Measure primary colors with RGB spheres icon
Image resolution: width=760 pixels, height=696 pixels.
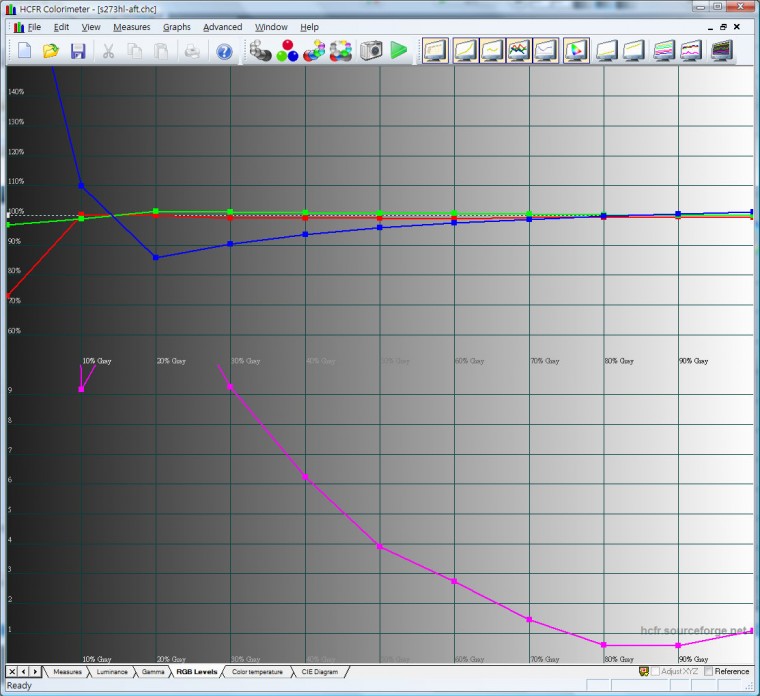[287, 50]
